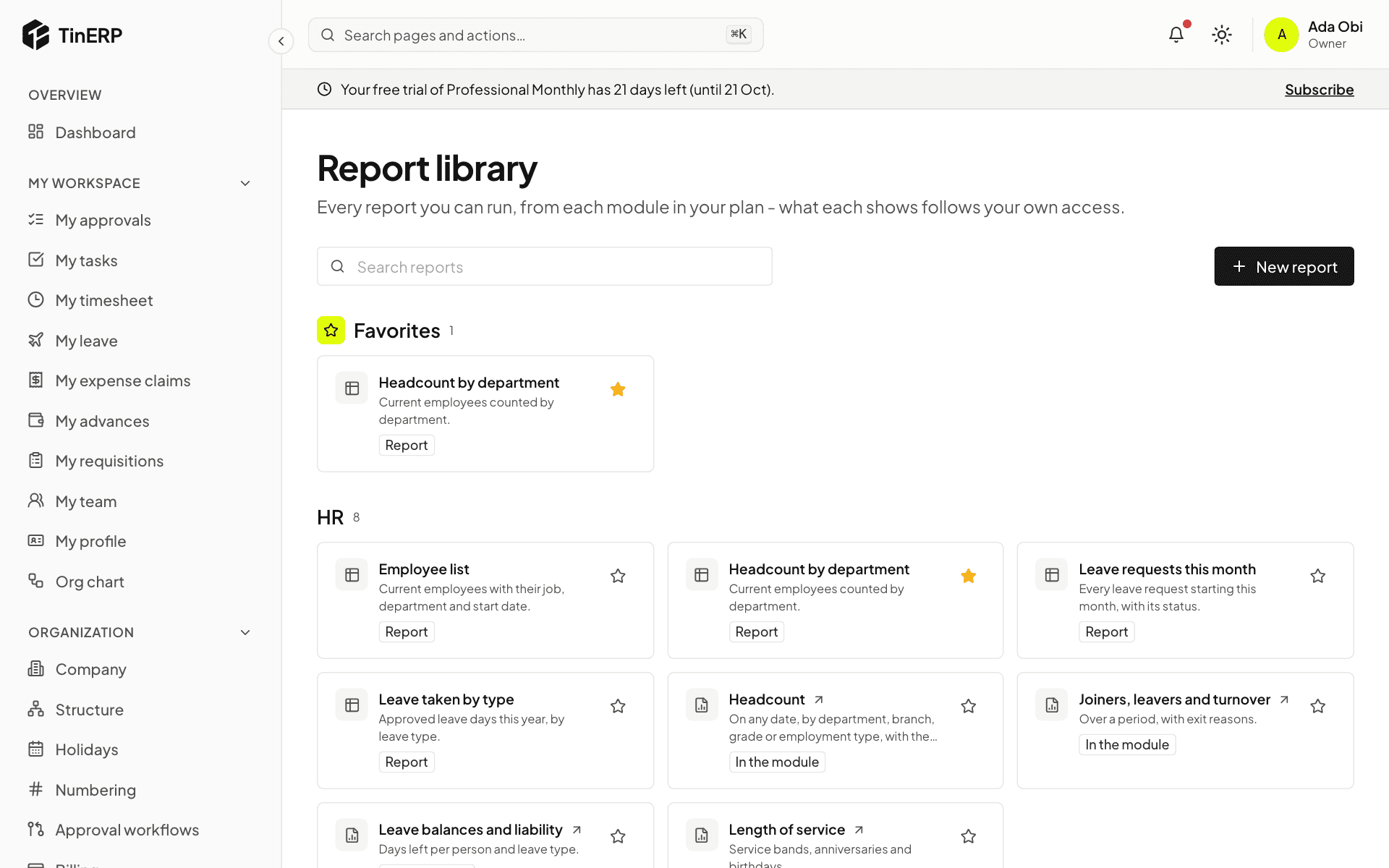Screen dimensions: 1389x868
Task: Open the notifications bell
Action: [x=1176, y=35]
